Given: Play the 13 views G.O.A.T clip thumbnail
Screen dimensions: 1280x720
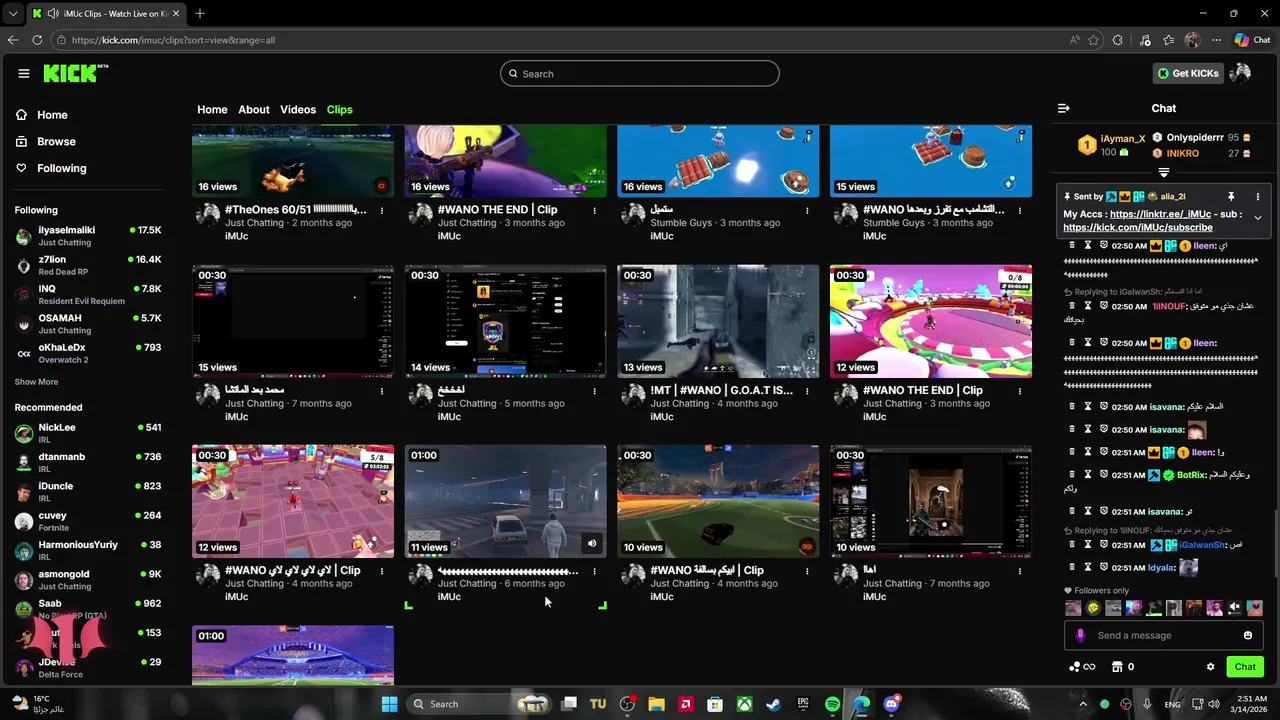Looking at the screenshot, I should pos(718,321).
